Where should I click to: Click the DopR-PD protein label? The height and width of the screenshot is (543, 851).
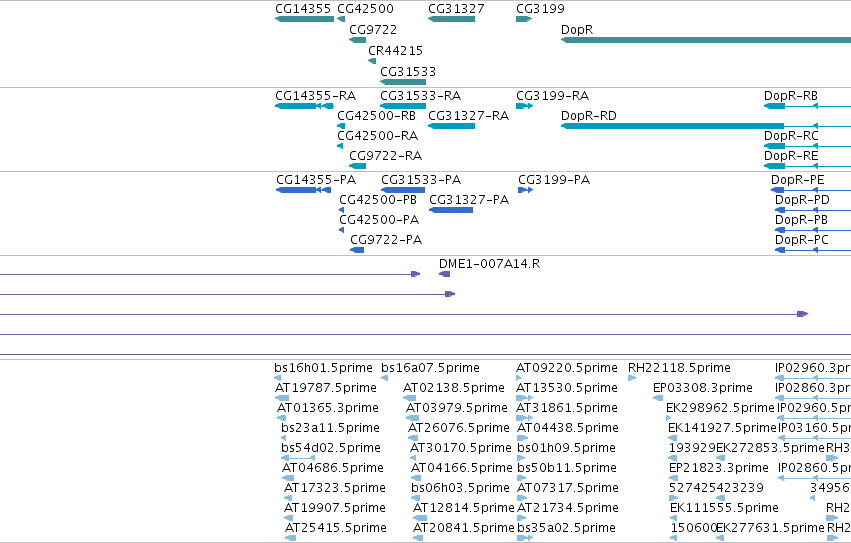[x=802, y=200]
